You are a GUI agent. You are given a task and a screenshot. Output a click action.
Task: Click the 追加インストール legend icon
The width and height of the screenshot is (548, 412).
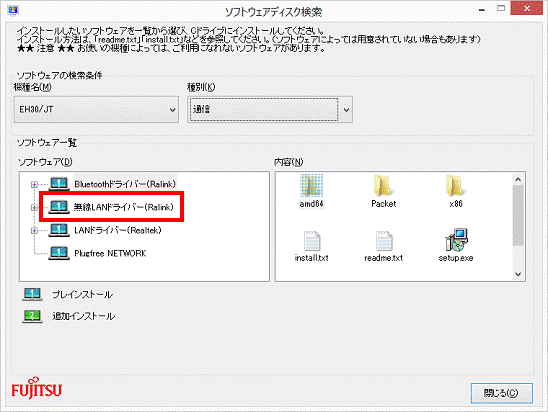pyautogui.click(x=32, y=316)
